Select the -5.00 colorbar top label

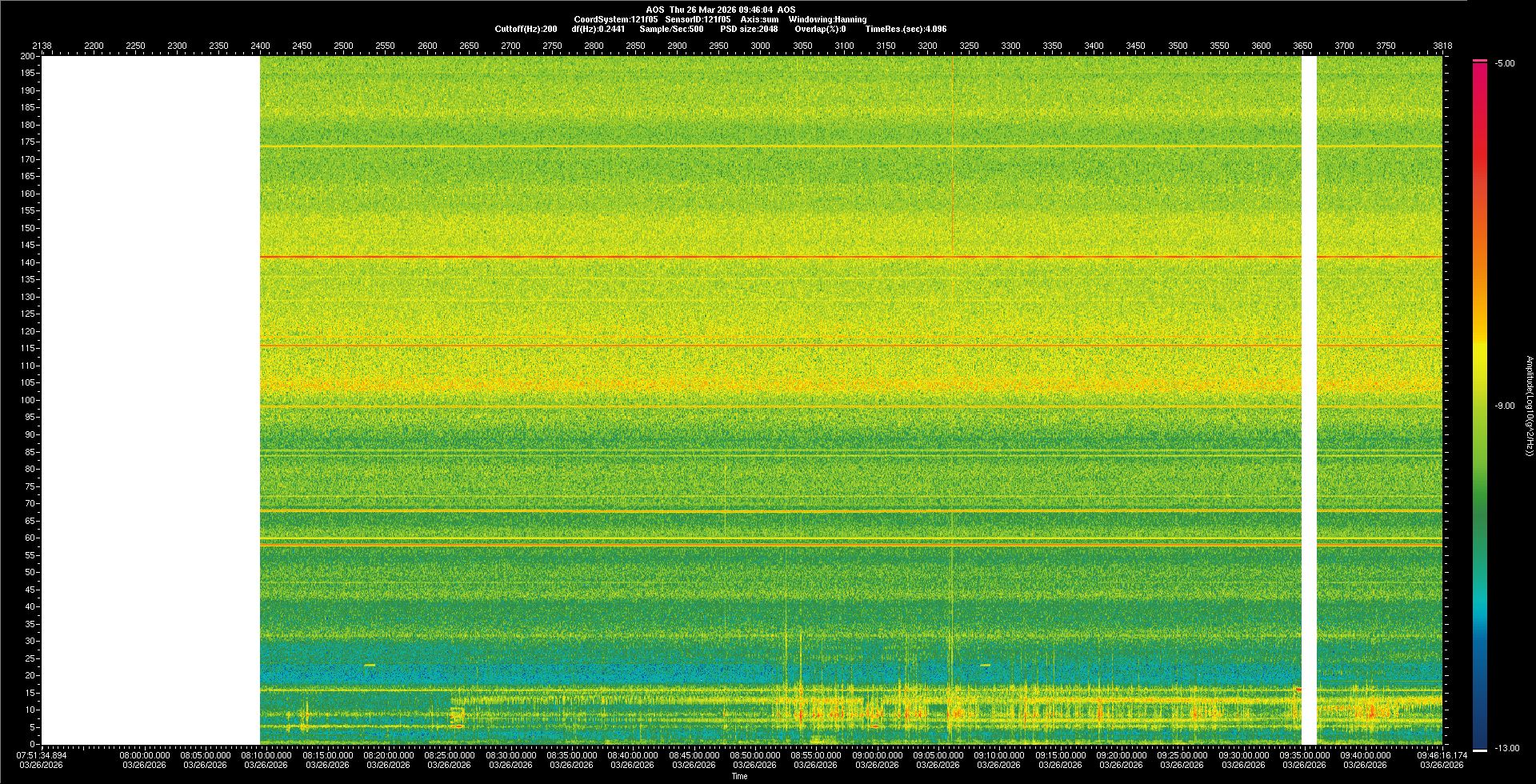click(x=1505, y=63)
